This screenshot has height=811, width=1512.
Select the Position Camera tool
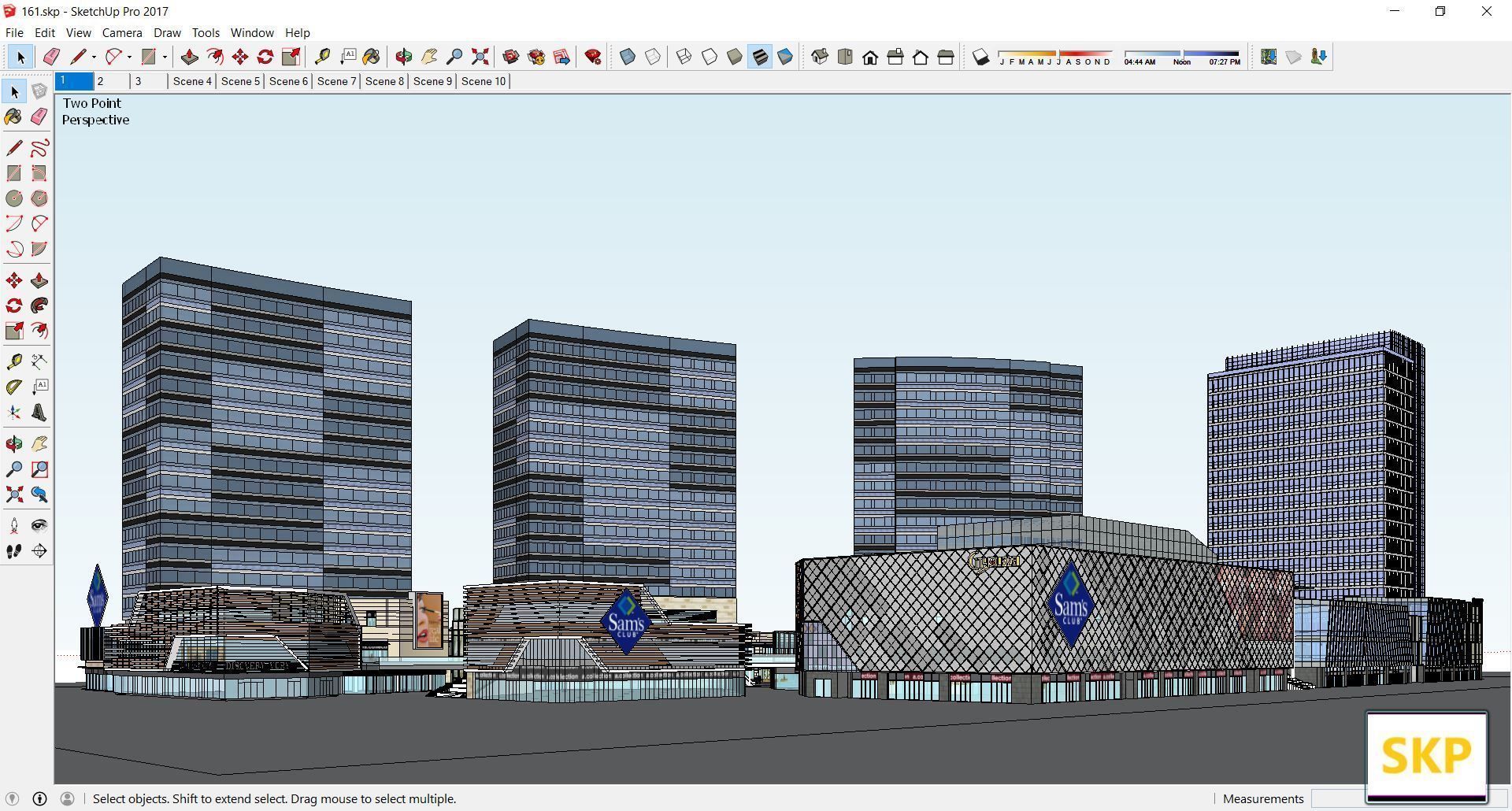[x=14, y=526]
